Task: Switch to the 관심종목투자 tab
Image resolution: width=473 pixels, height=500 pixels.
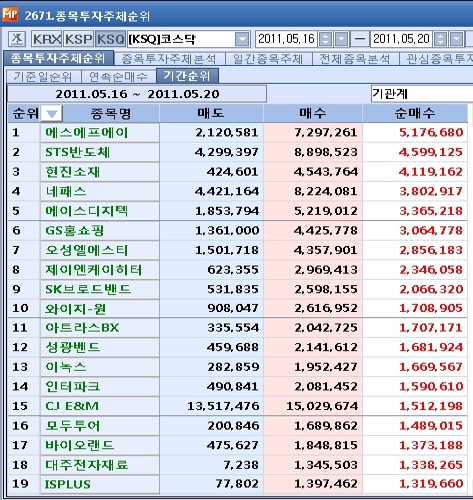Action: pos(437,59)
